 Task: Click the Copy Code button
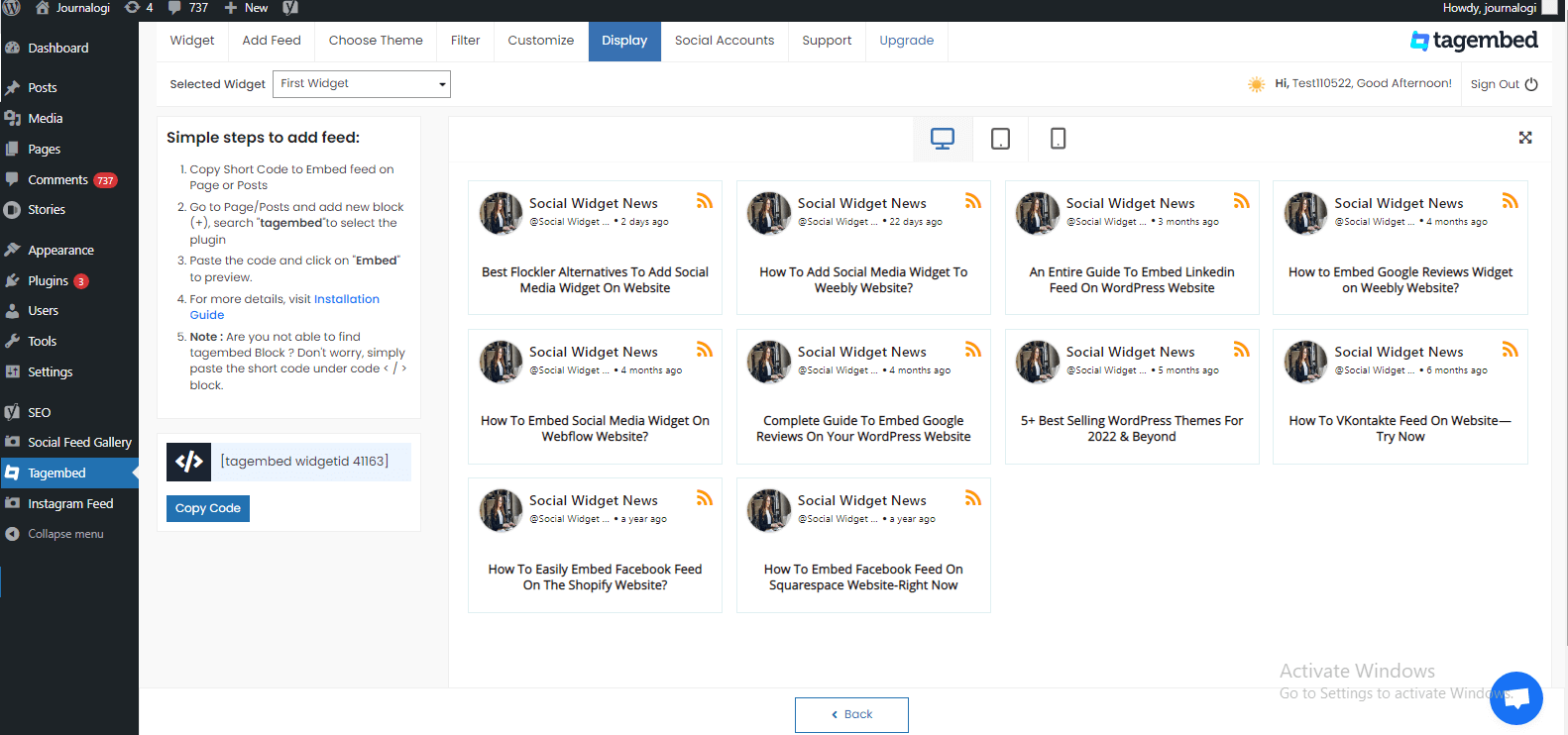point(208,508)
